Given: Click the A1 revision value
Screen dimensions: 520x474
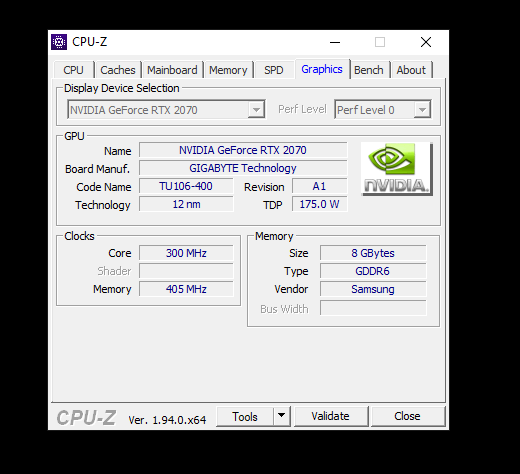Looking at the screenshot, I should [320, 186].
